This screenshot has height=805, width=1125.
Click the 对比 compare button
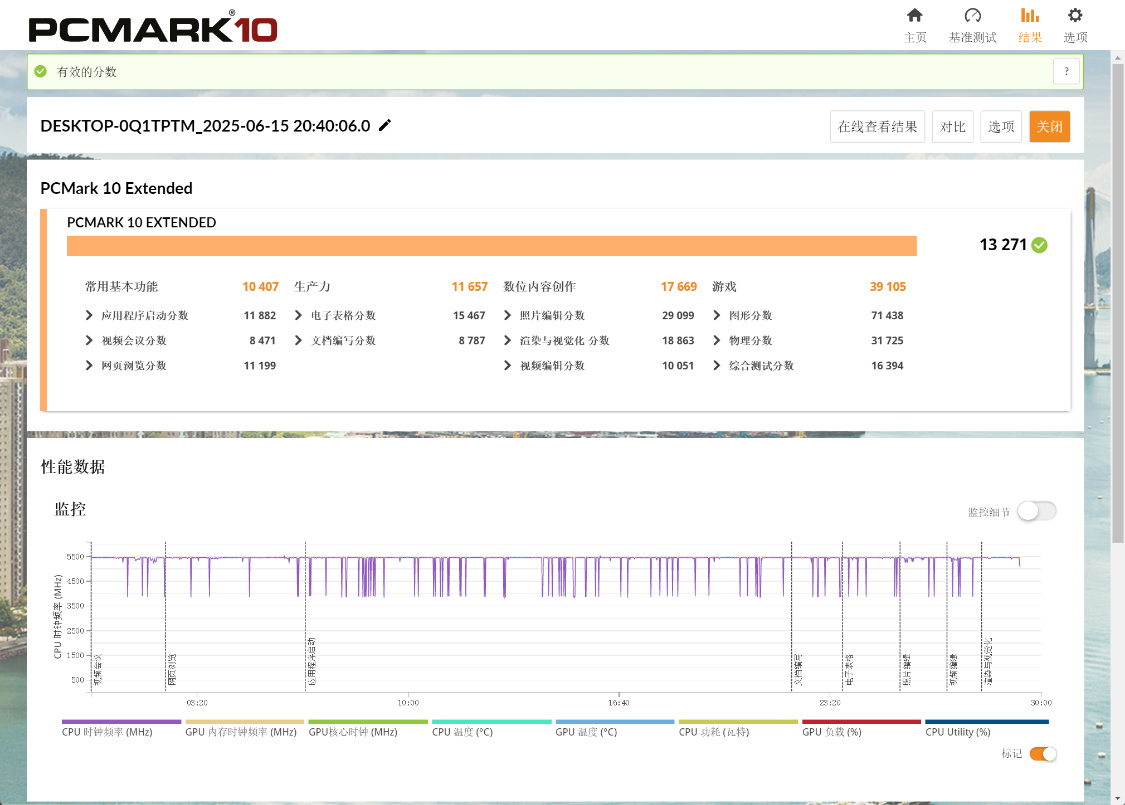pyautogui.click(x=953, y=127)
